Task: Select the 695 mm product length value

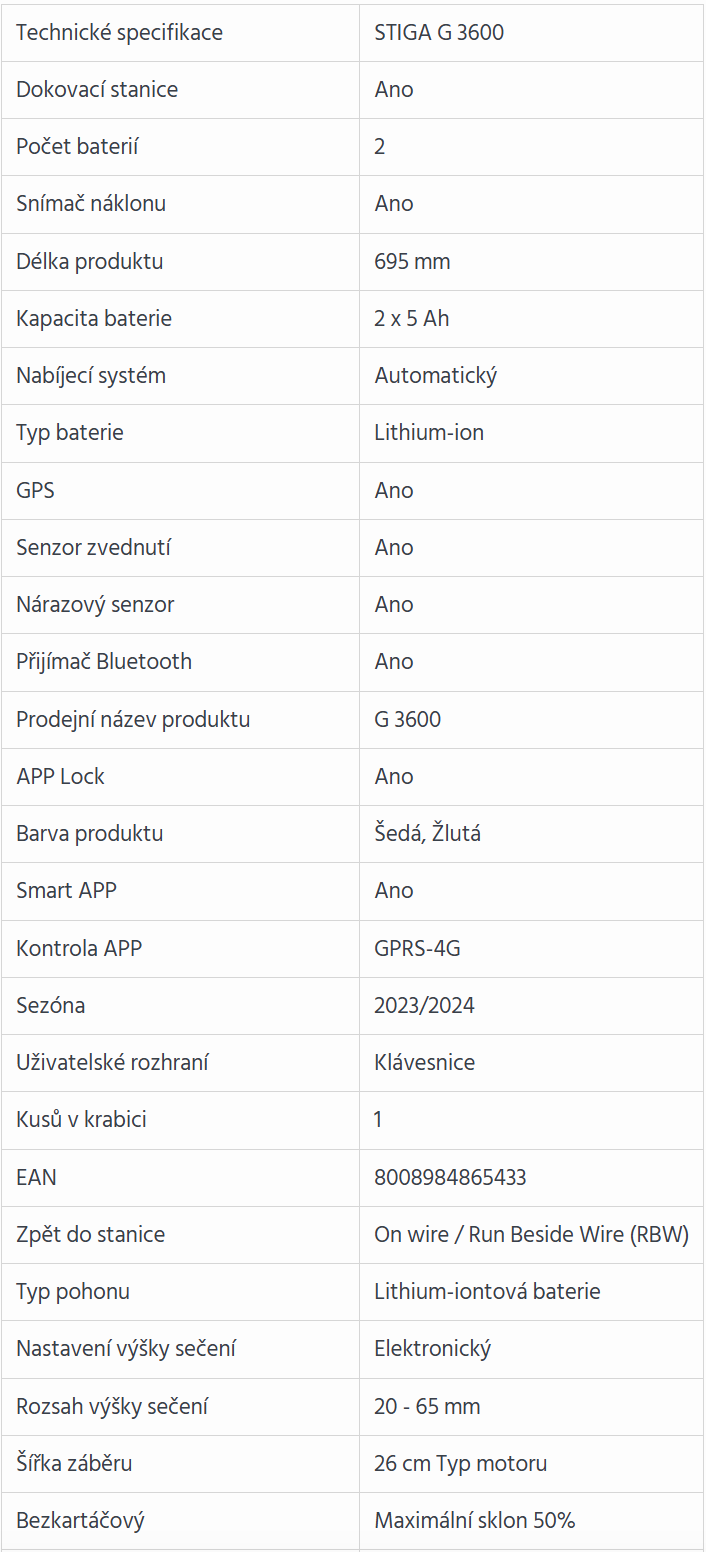Action: (x=412, y=261)
